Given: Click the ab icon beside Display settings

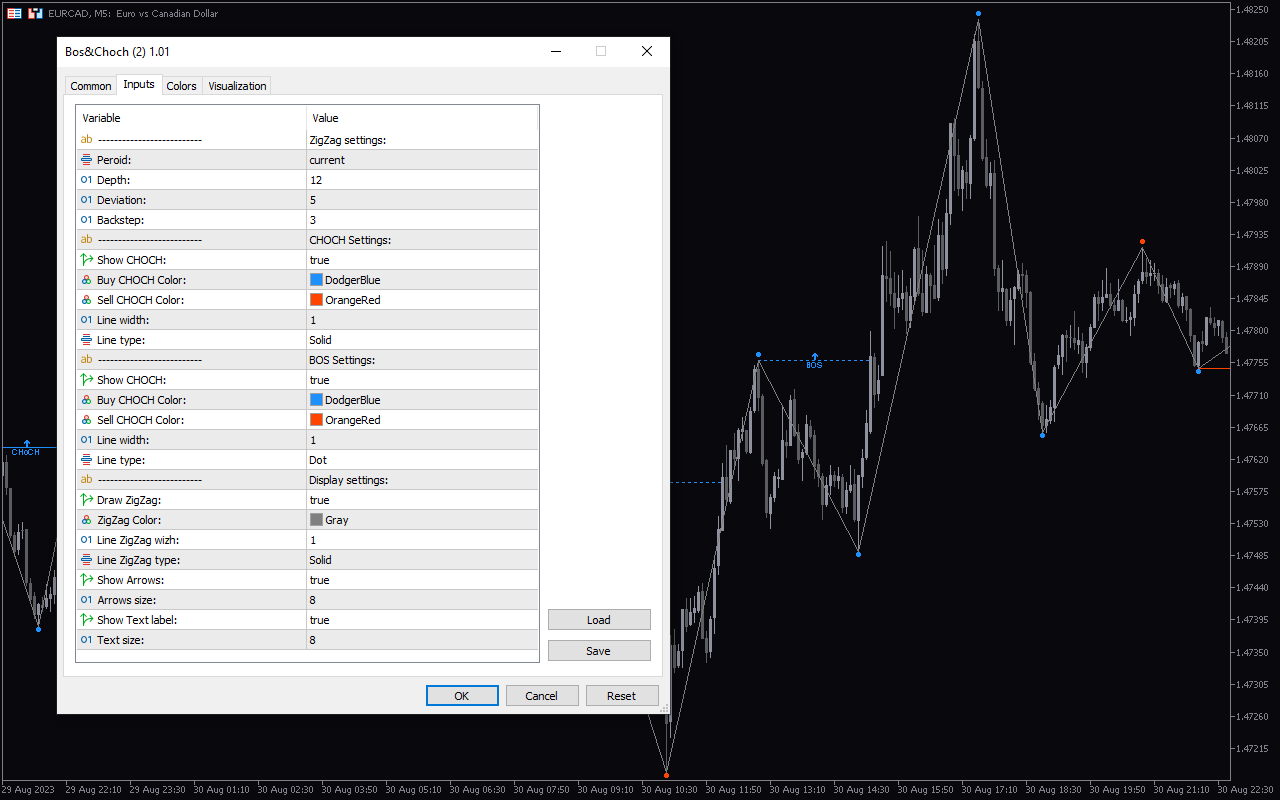Looking at the screenshot, I should click(x=86, y=480).
